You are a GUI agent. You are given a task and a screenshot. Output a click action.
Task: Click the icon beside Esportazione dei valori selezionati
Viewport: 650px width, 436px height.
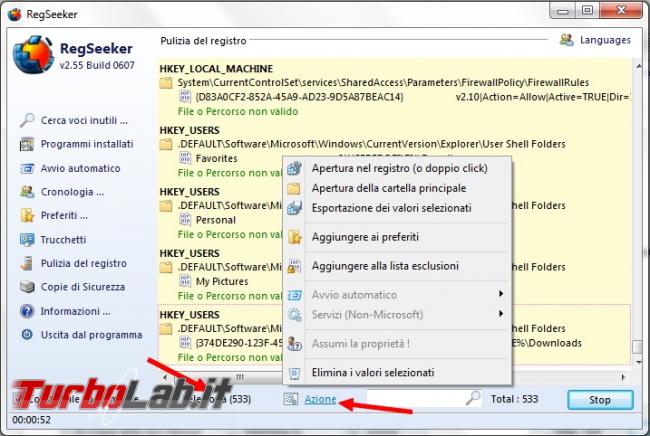click(x=294, y=208)
